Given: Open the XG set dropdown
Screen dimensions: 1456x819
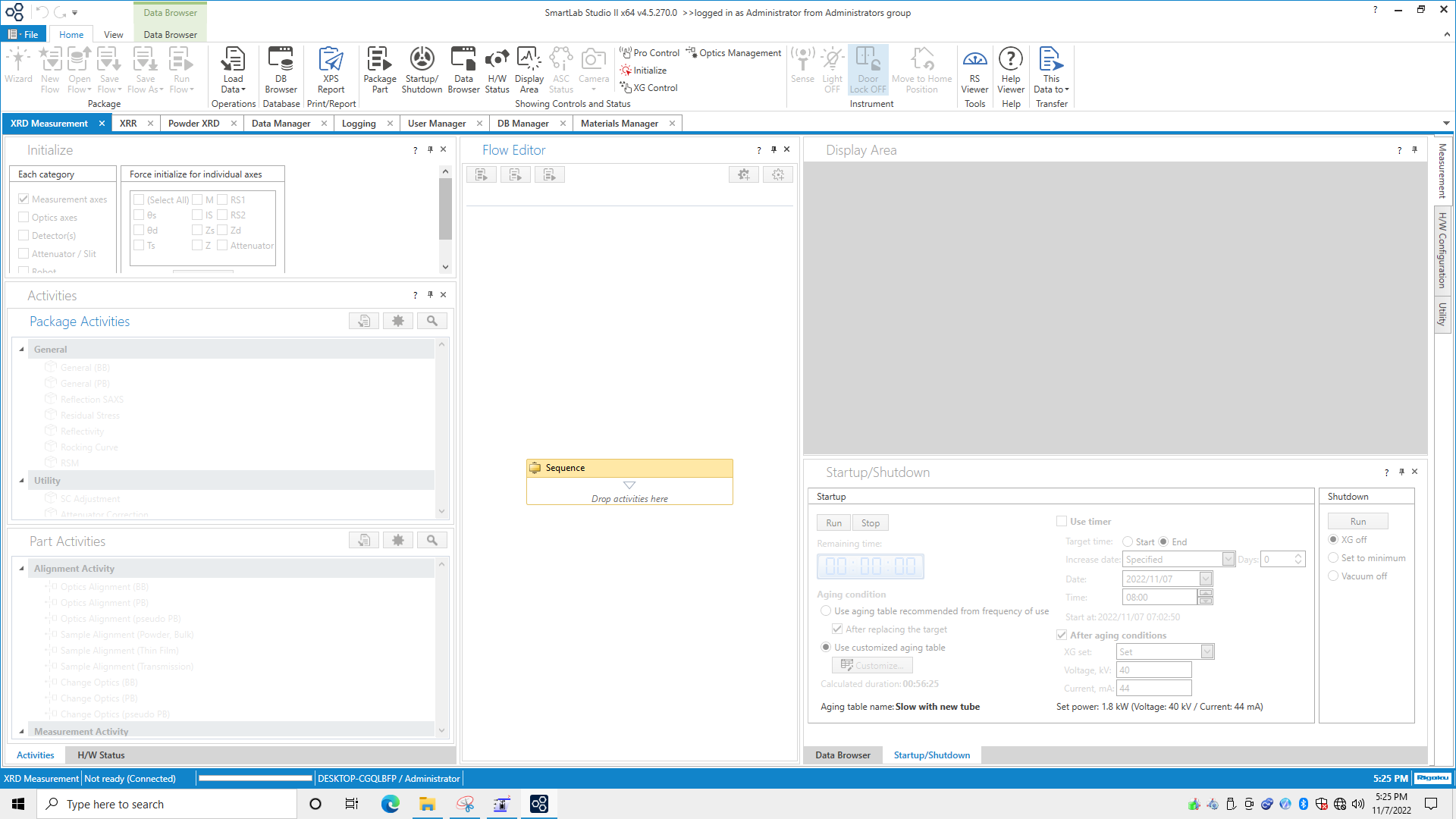Looking at the screenshot, I should (x=1207, y=651).
